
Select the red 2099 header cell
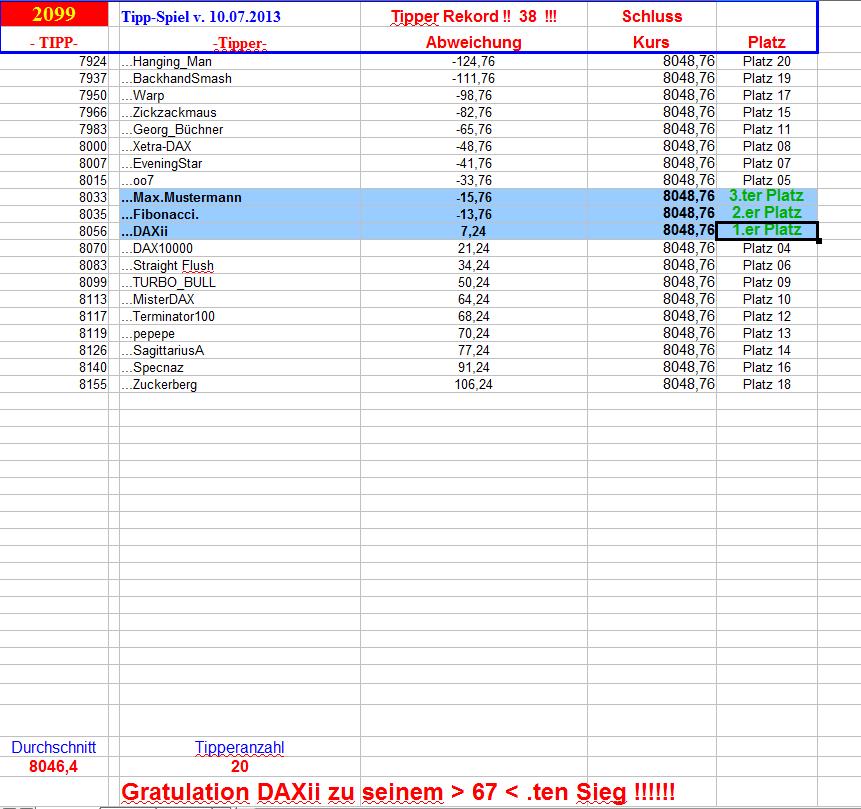54,14
